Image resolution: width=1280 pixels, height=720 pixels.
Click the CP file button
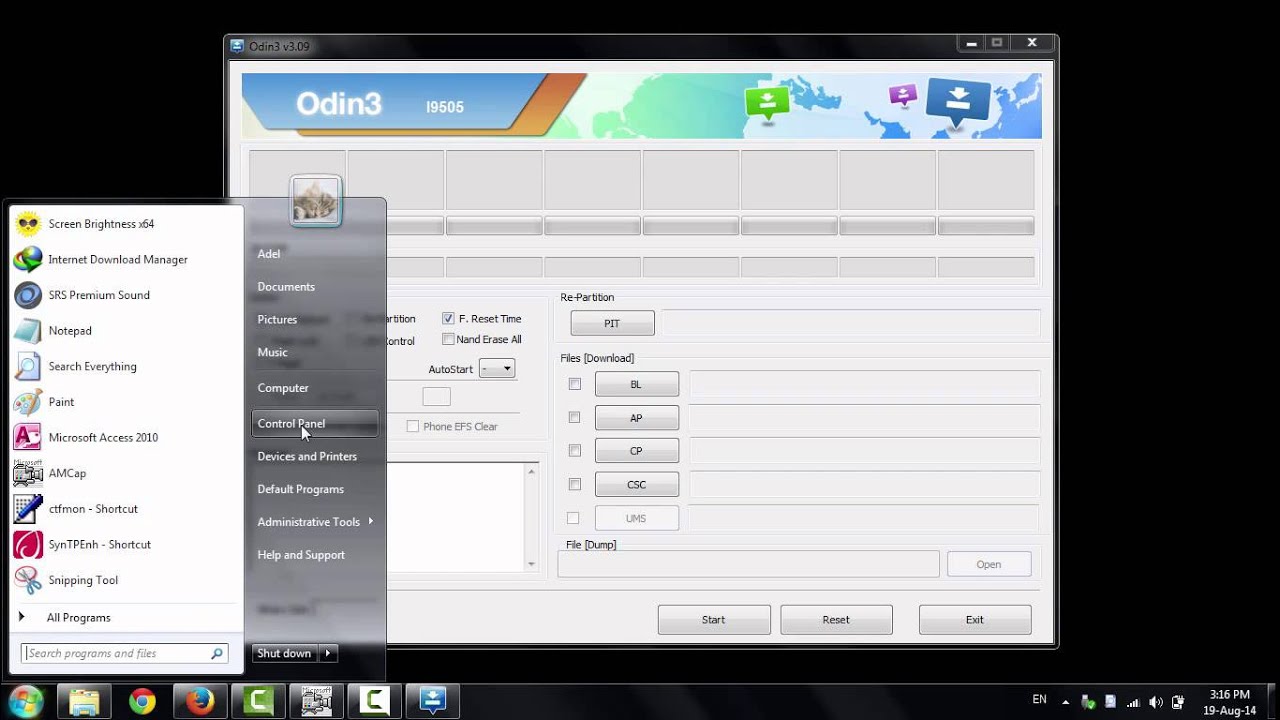pos(636,451)
